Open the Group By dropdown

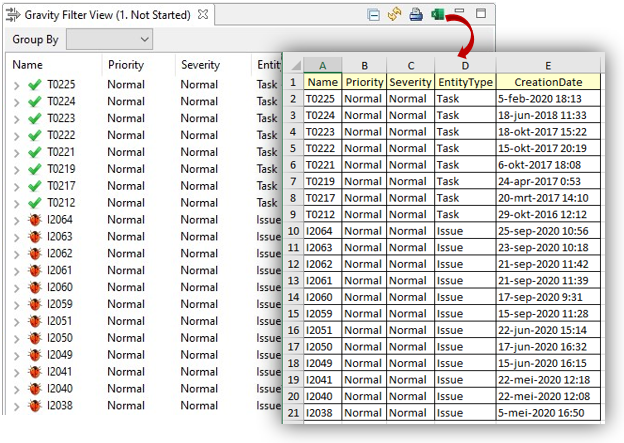(x=109, y=39)
